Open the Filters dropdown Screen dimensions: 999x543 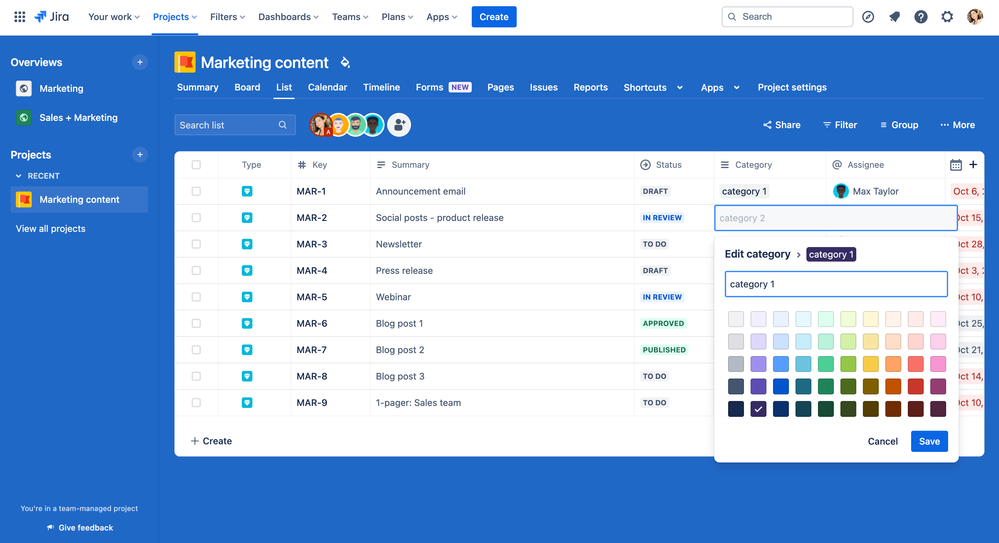point(227,17)
